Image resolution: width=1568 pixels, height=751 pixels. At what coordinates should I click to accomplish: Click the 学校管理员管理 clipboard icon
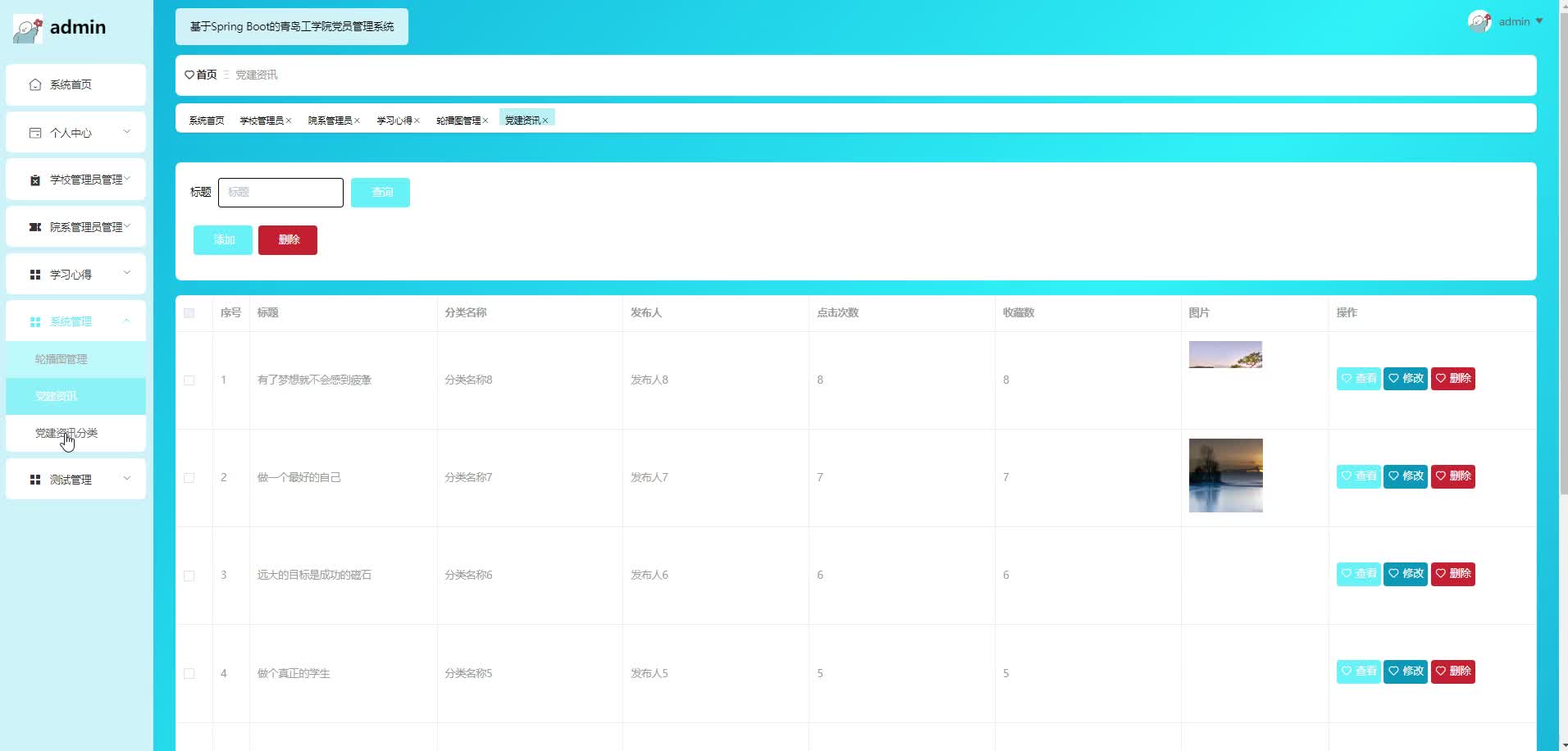coord(35,180)
